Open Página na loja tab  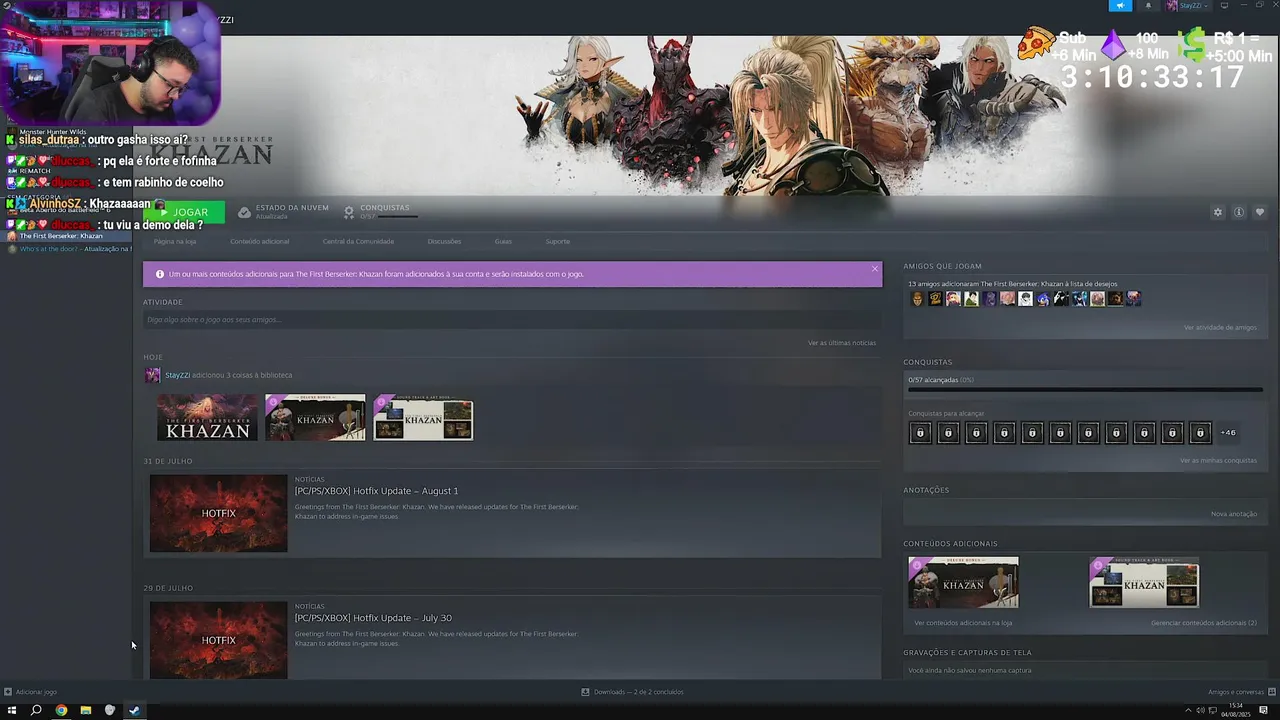[x=175, y=241]
